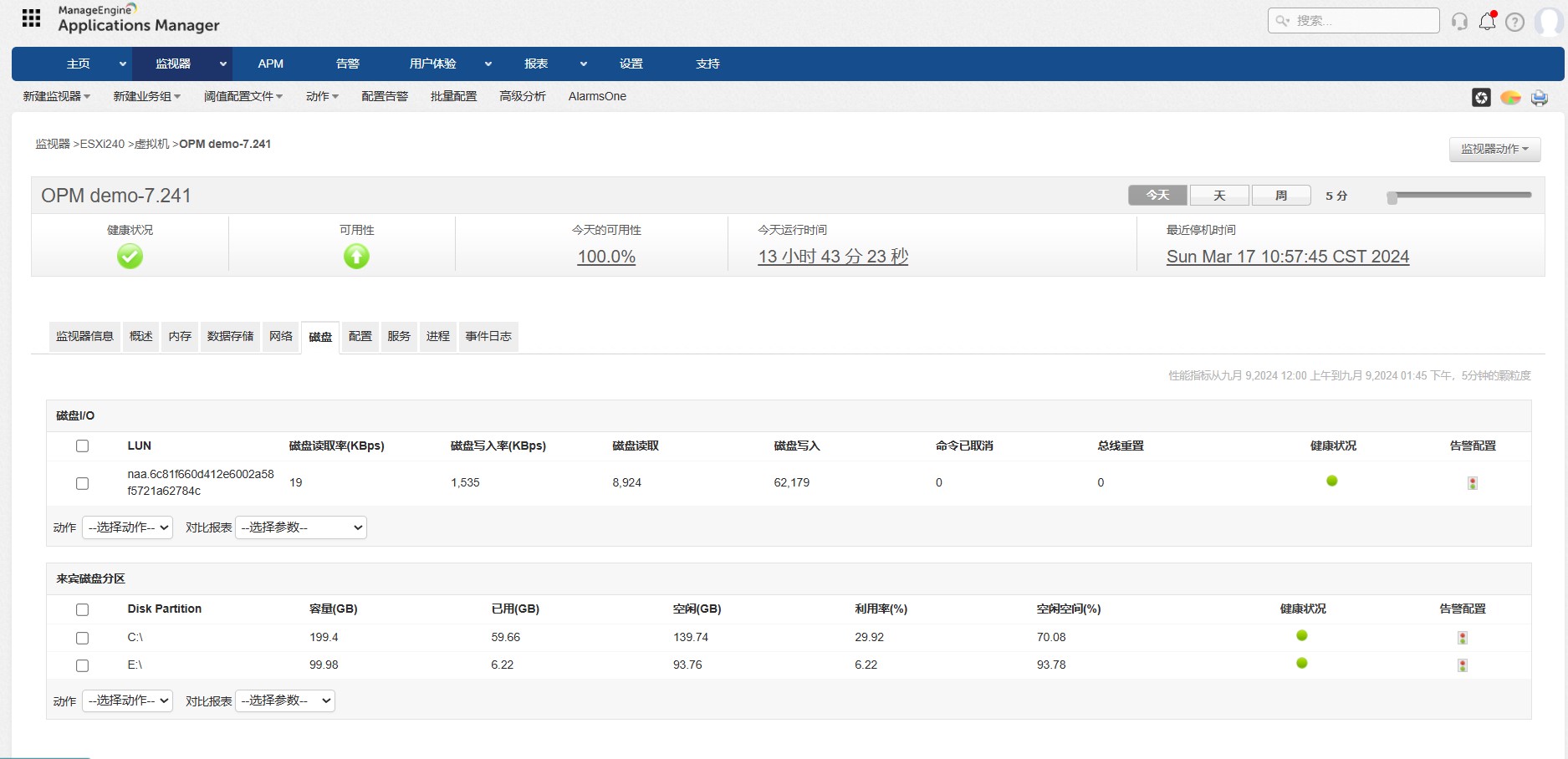Check the C:\ partition row checkbox
The height and width of the screenshot is (759, 1568).
click(x=82, y=638)
